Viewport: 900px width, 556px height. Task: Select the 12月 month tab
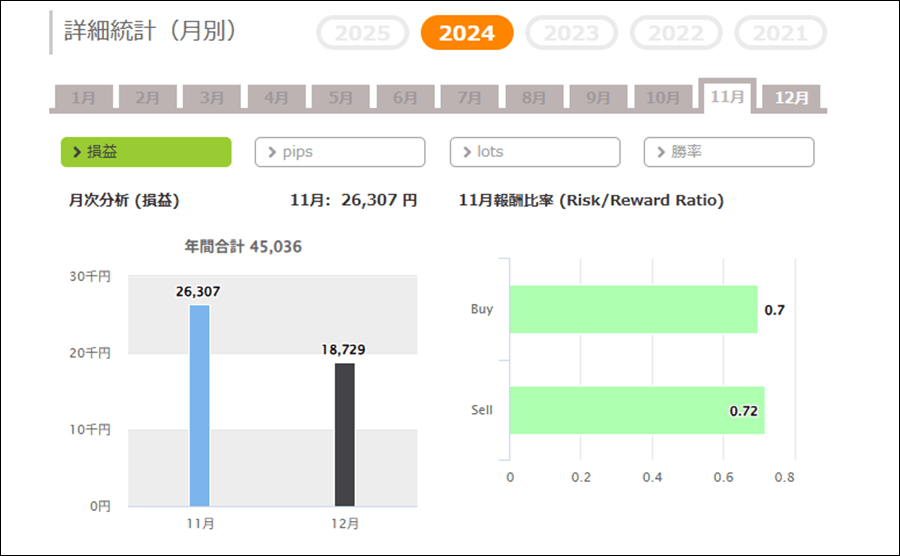pyautogui.click(x=792, y=98)
